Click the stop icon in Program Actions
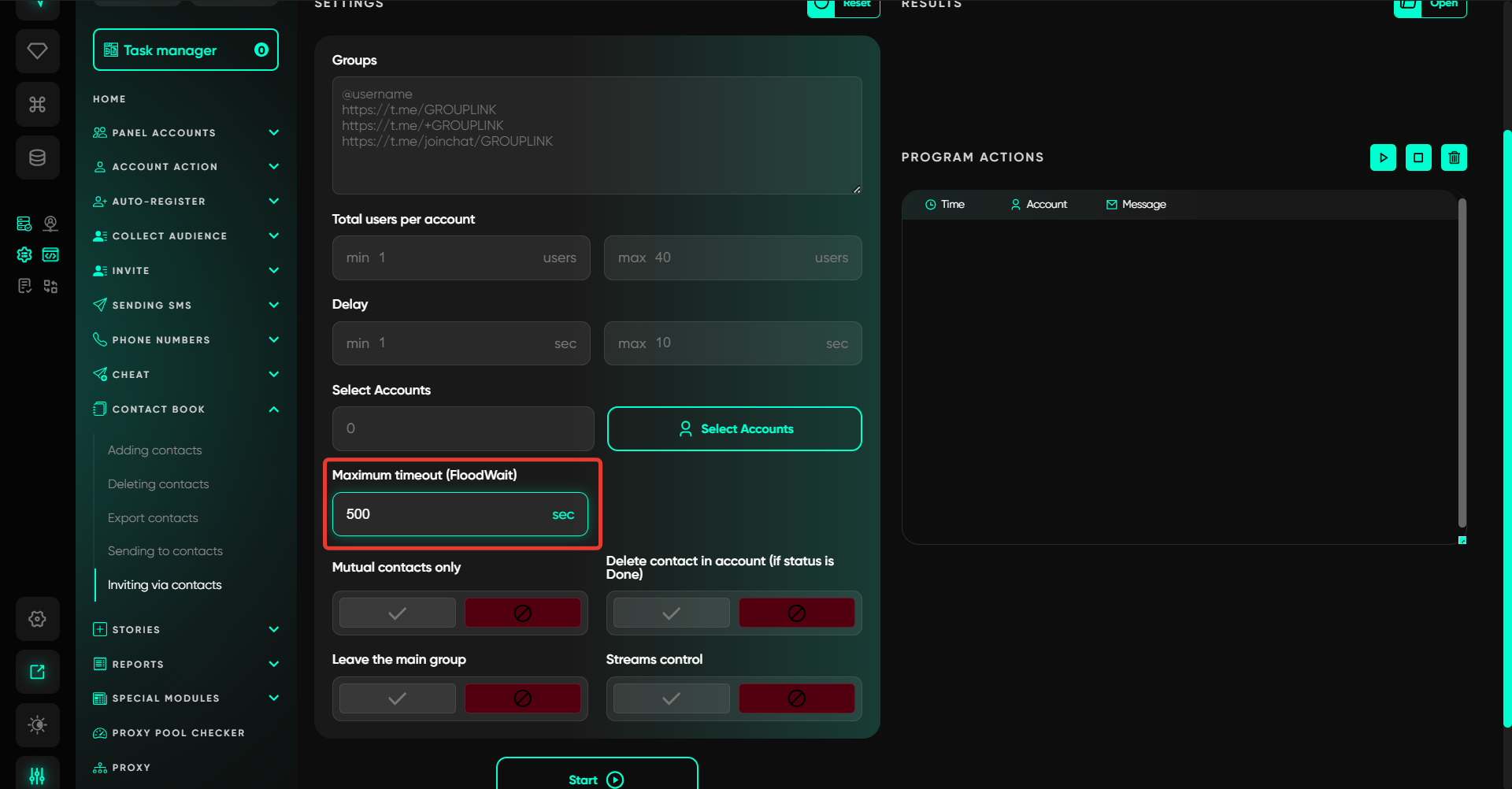This screenshot has height=789, width=1512. tap(1418, 157)
